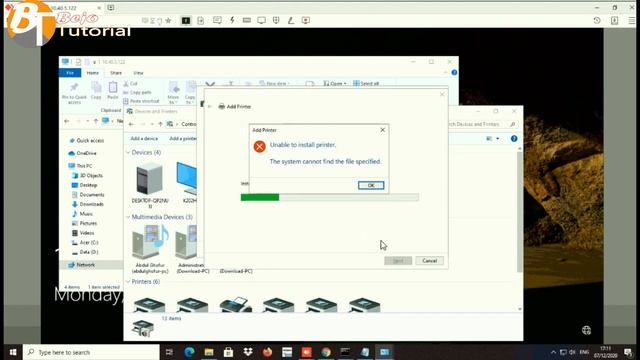This screenshot has height=360, width=640.
Task: Open the New item dropdown
Action: [274, 84]
